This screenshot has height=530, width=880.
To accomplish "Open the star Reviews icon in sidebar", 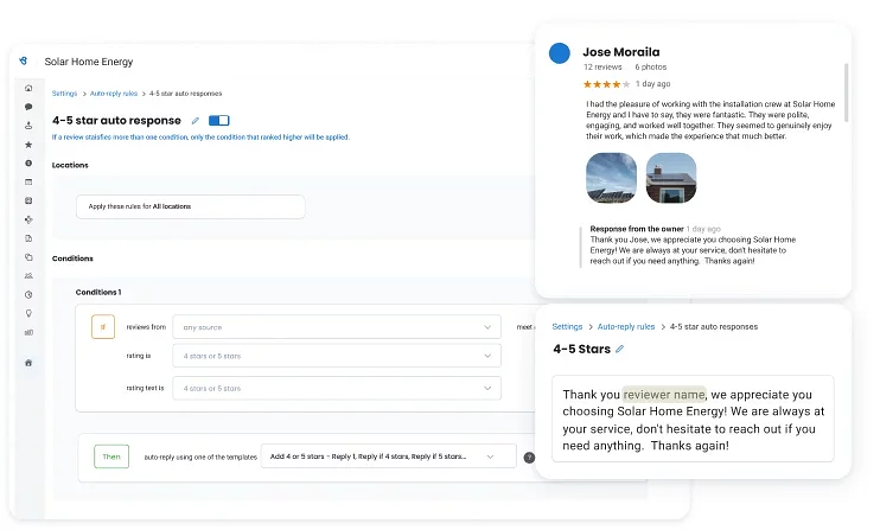I will point(29,144).
